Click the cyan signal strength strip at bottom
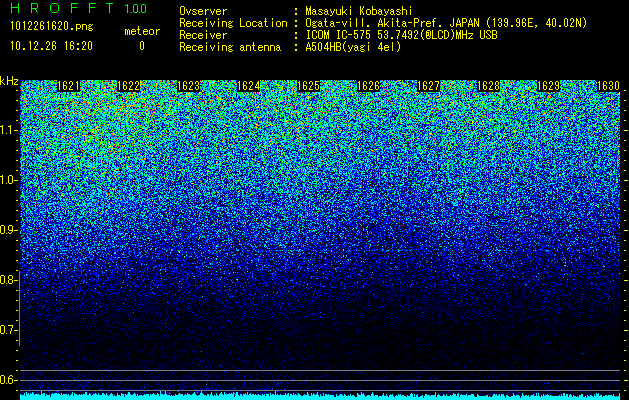Image resolution: width=629 pixels, height=400 pixels. pyautogui.click(x=320, y=396)
